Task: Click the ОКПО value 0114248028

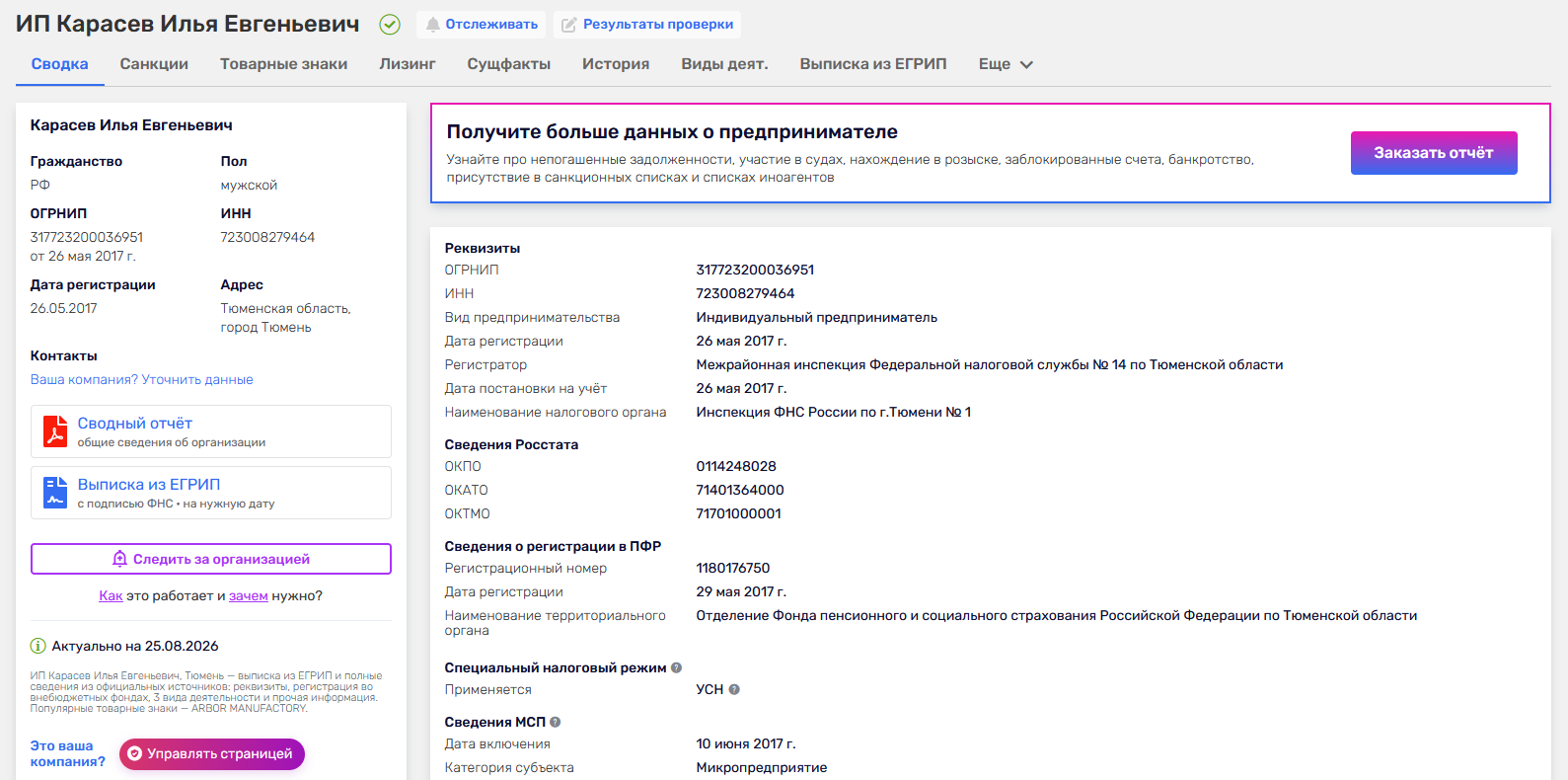Action: click(736, 466)
